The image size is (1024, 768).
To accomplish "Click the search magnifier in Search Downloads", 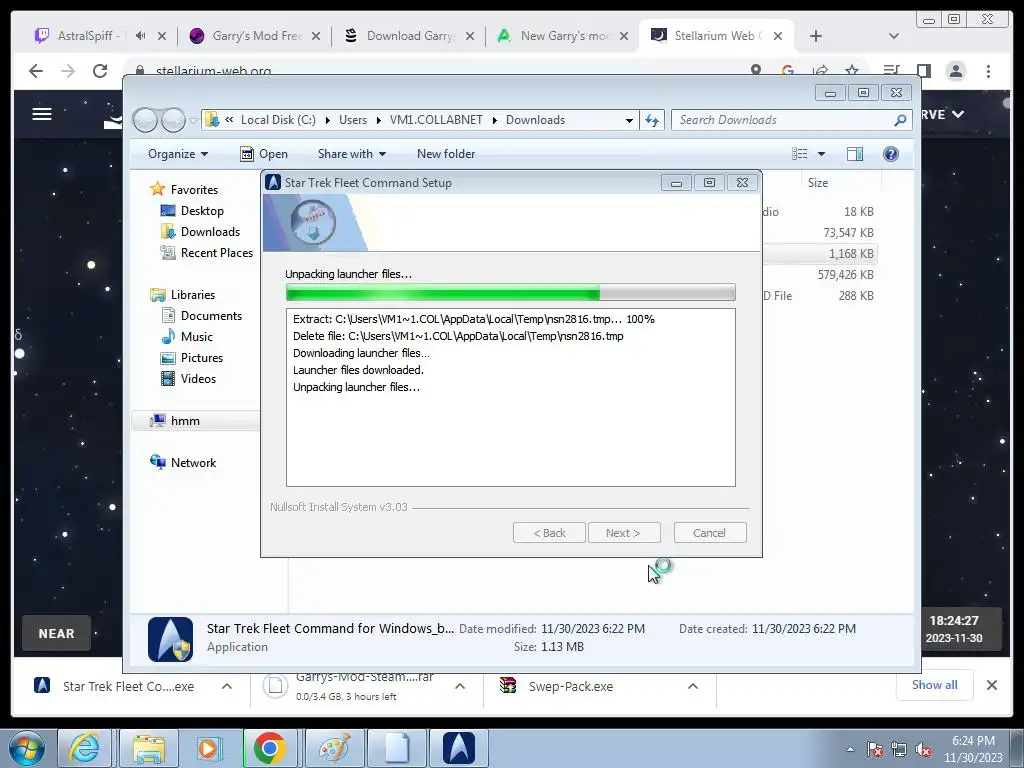I will pyautogui.click(x=900, y=120).
